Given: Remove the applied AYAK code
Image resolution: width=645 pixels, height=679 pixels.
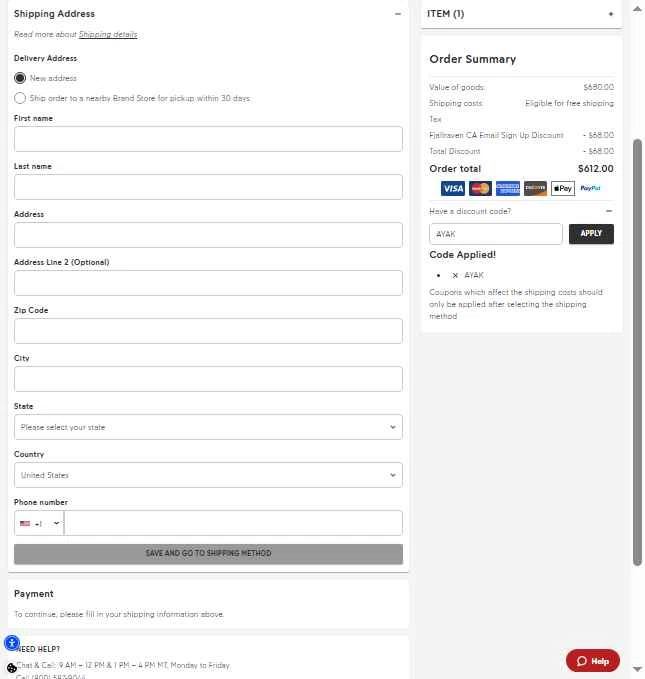Looking at the screenshot, I should pos(455,275).
